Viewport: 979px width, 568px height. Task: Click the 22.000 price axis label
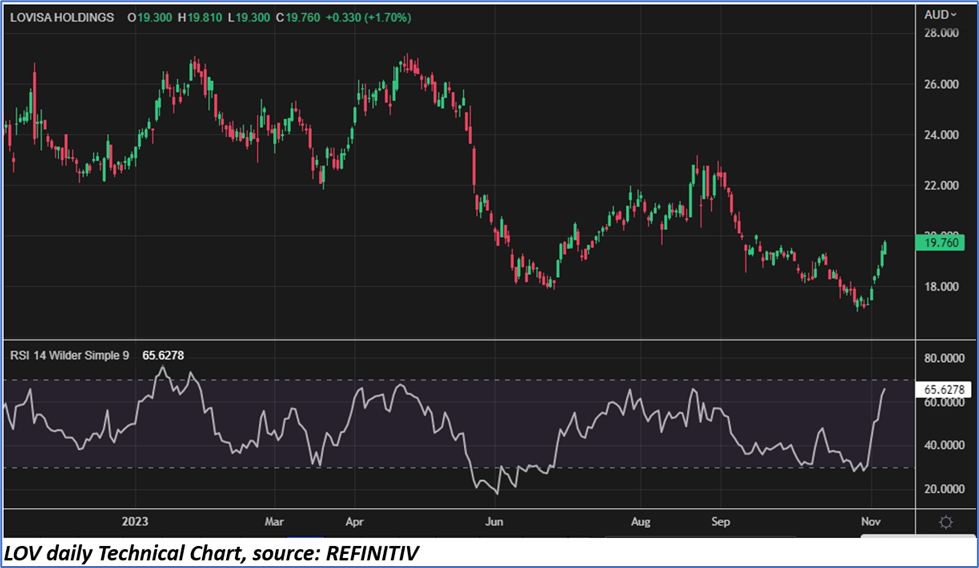[x=941, y=185]
